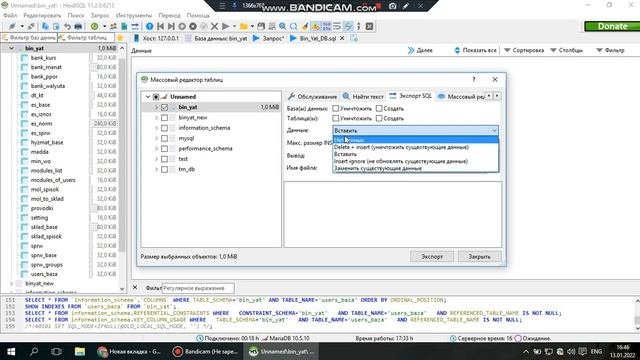The width and height of the screenshot is (640, 360).
Task: Click the regular expression filter field
Action: tap(198, 288)
